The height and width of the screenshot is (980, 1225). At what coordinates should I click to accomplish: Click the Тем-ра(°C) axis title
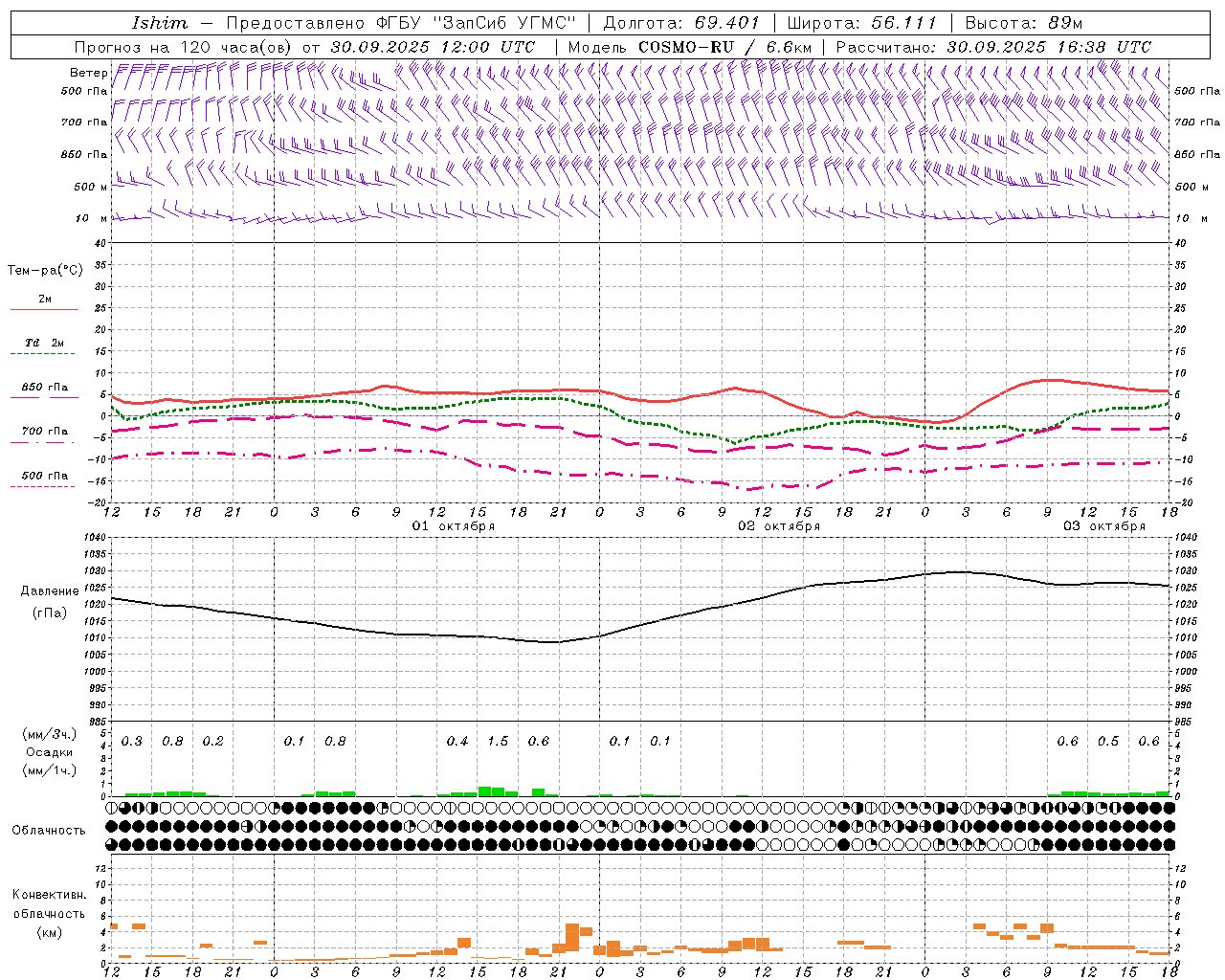pyautogui.click(x=45, y=271)
